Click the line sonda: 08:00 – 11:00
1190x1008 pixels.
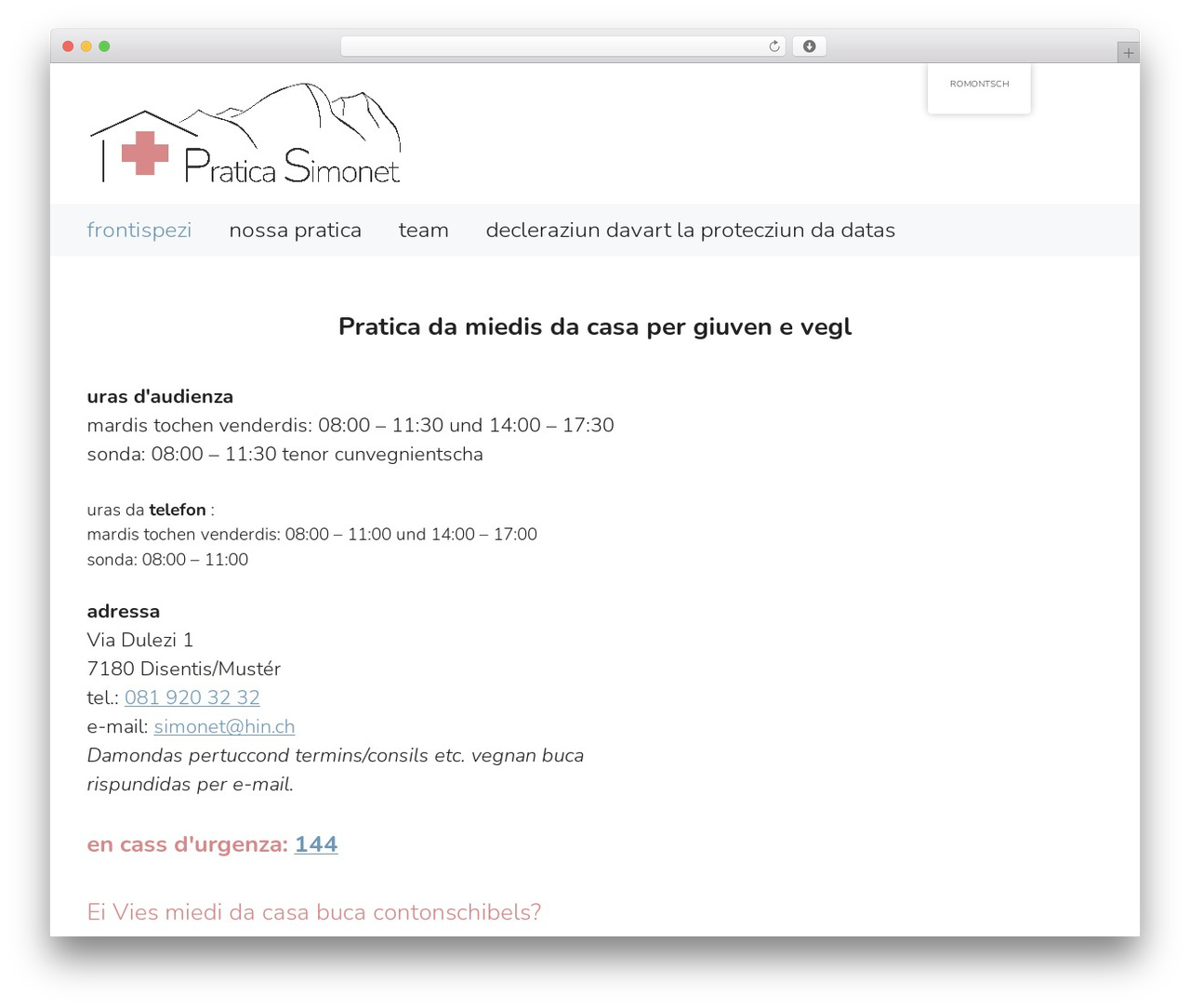pyautogui.click(x=167, y=560)
